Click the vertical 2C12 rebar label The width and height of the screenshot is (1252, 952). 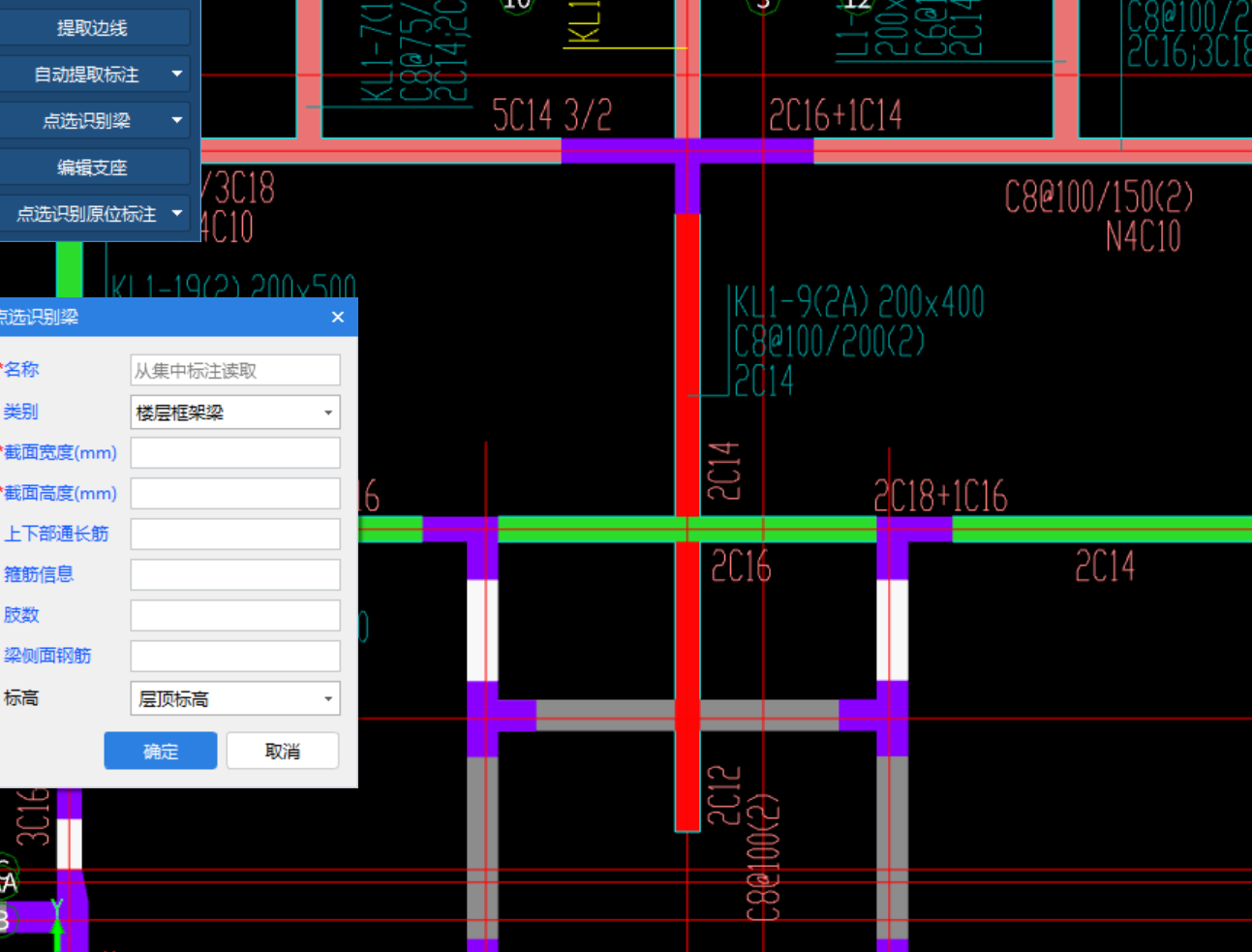(x=724, y=795)
